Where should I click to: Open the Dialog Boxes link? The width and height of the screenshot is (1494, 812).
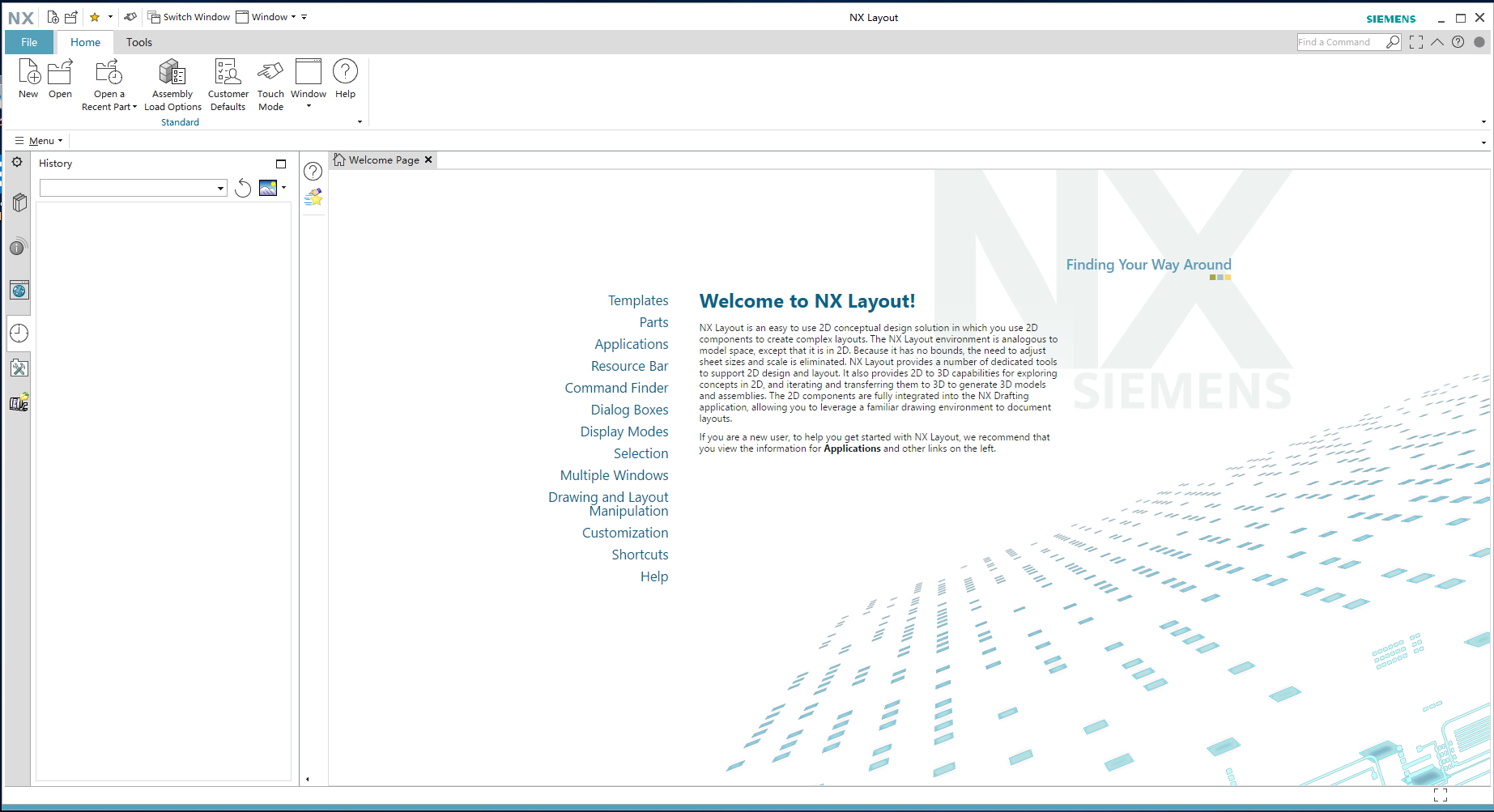(x=629, y=410)
